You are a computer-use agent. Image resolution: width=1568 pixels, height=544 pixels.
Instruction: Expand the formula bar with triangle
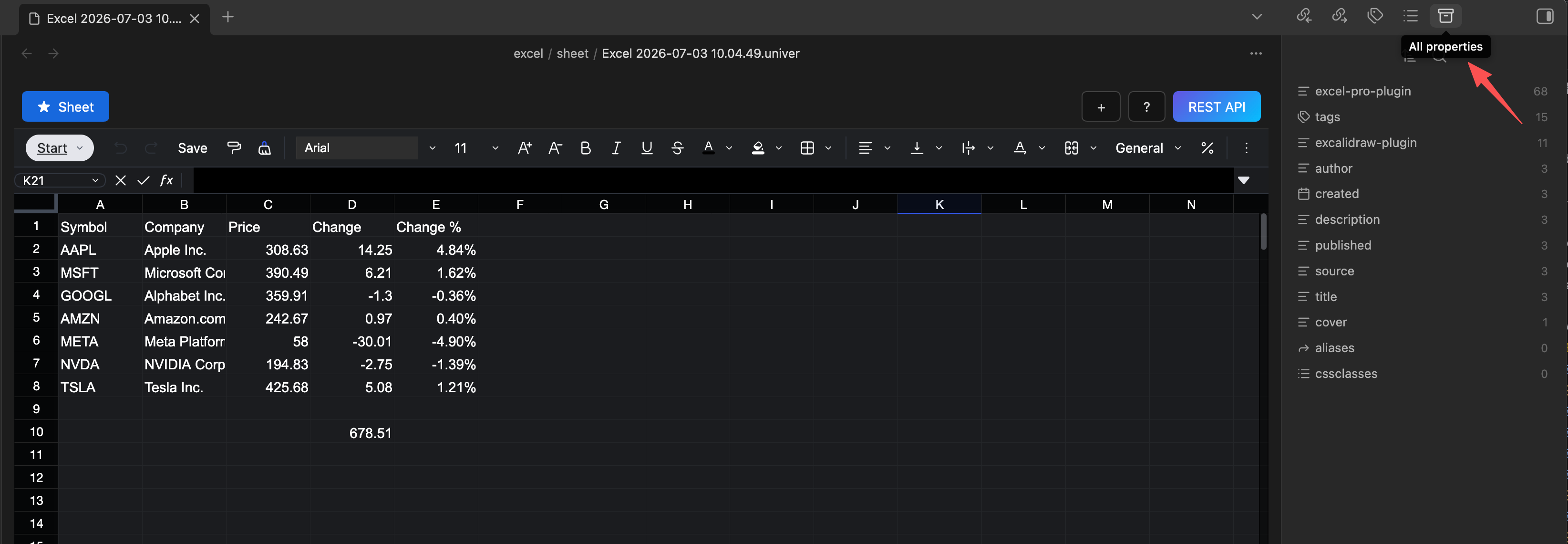click(1244, 180)
